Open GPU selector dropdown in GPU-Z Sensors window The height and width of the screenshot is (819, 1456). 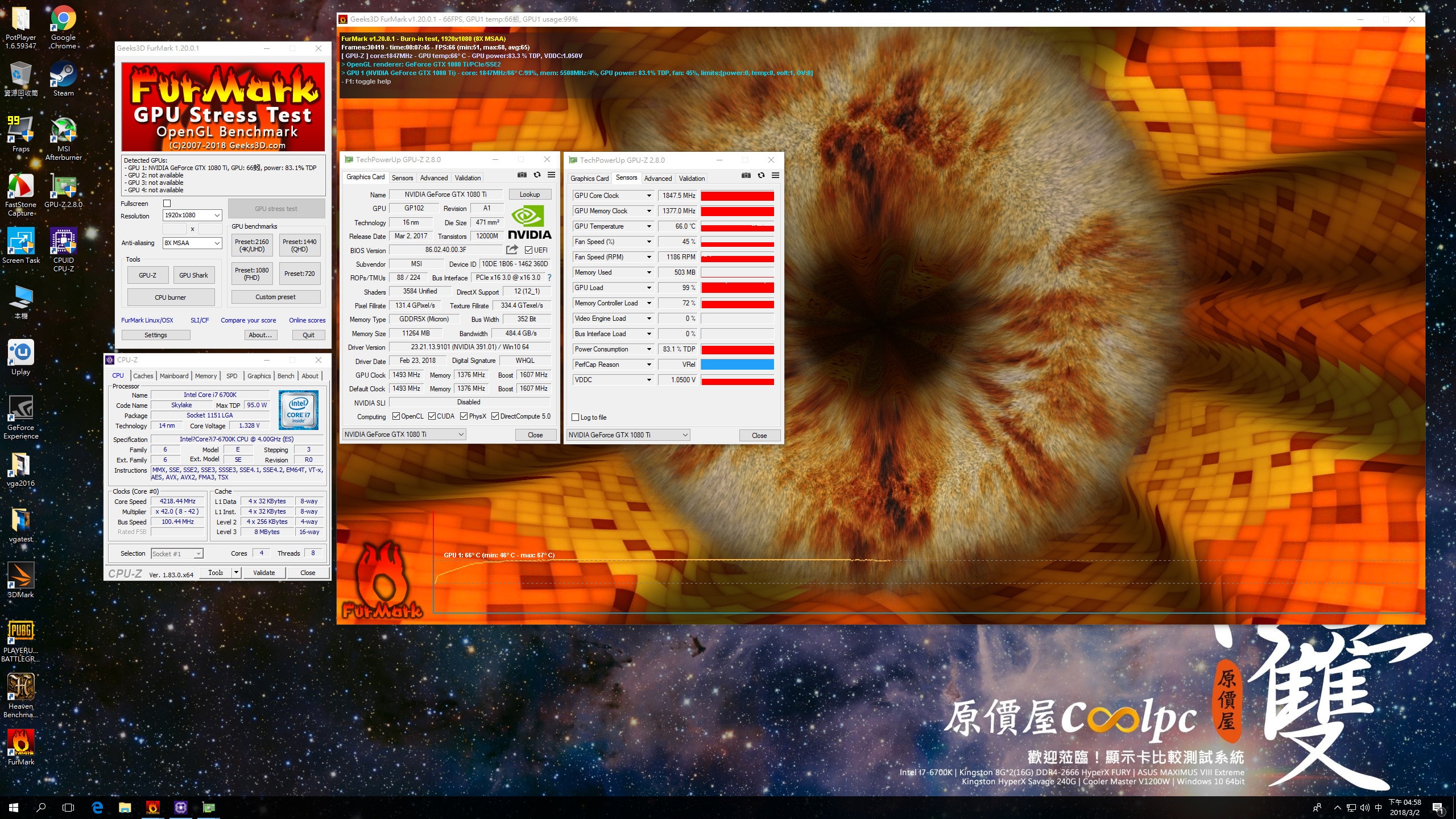628,435
